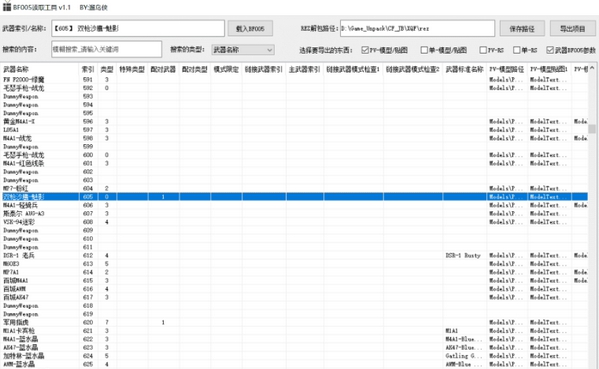Click the 保存路径 button
The width and height of the screenshot is (599, 369).
tap(522, 28)
